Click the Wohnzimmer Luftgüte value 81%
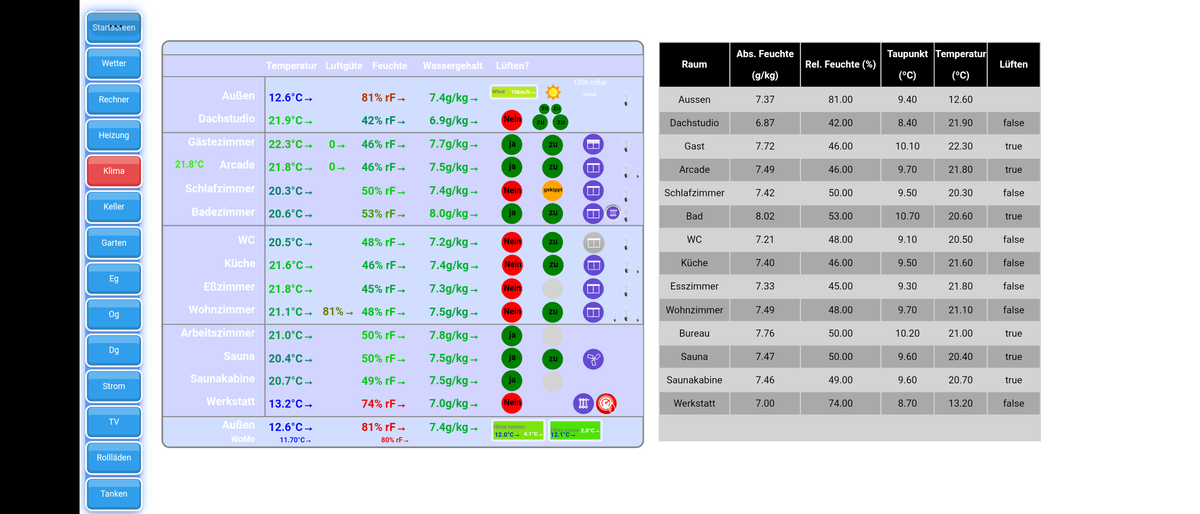Image resolution: width=1200 pixels, height=514 pixels. pyautogui.click(x=338, y=312)
